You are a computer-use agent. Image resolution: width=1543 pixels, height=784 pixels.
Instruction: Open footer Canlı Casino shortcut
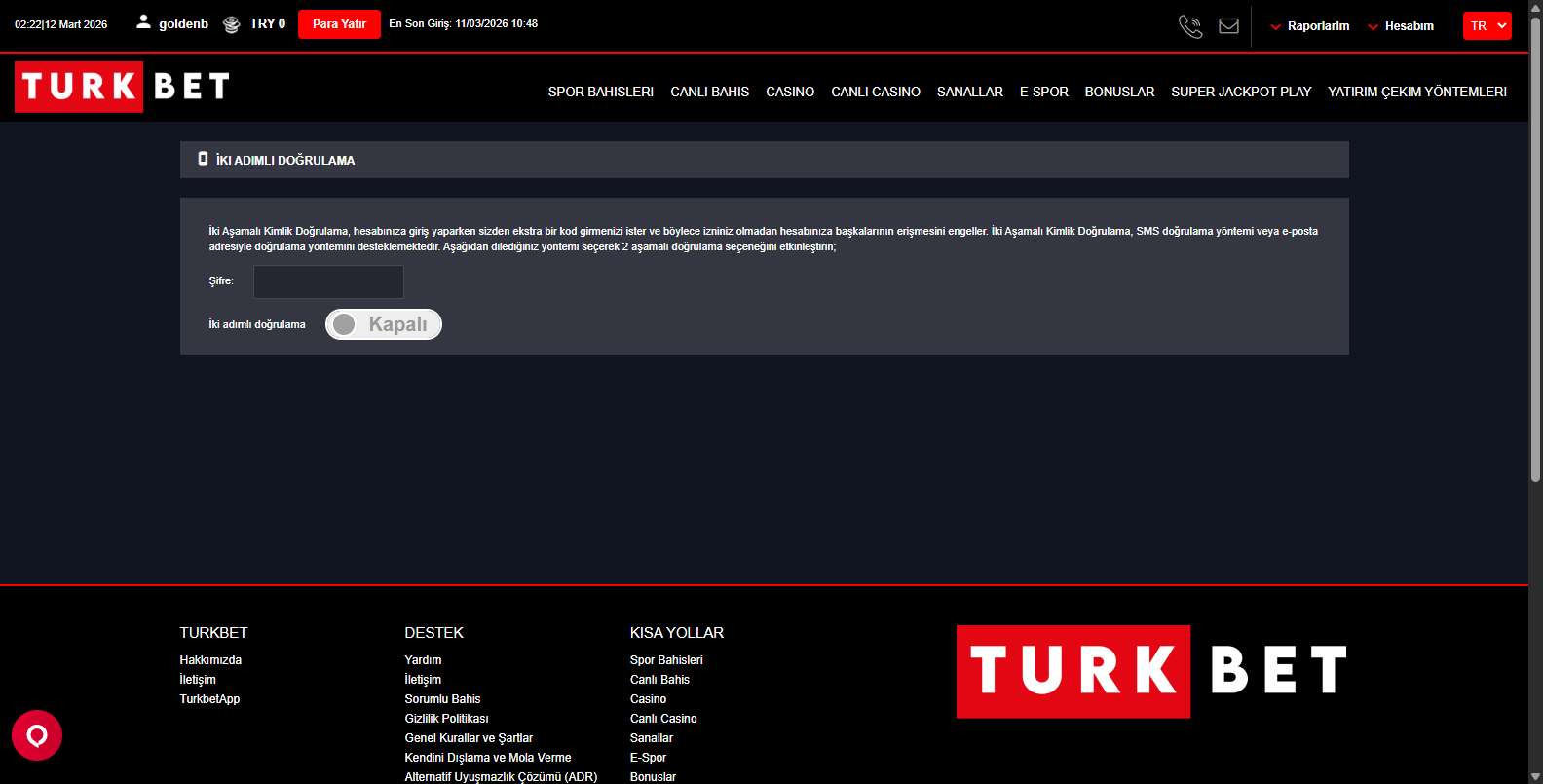click(x=663, y=719)
